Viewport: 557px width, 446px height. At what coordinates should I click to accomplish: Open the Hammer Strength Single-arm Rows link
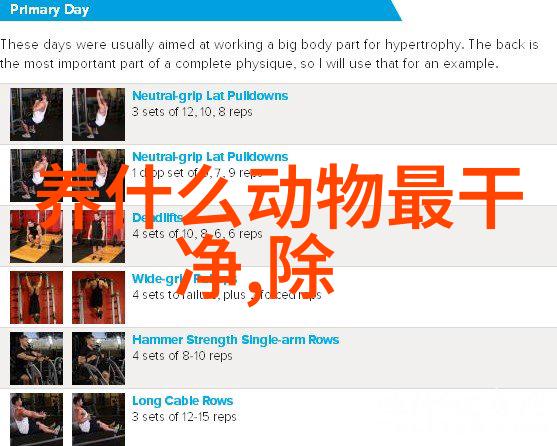pos(236,340)
